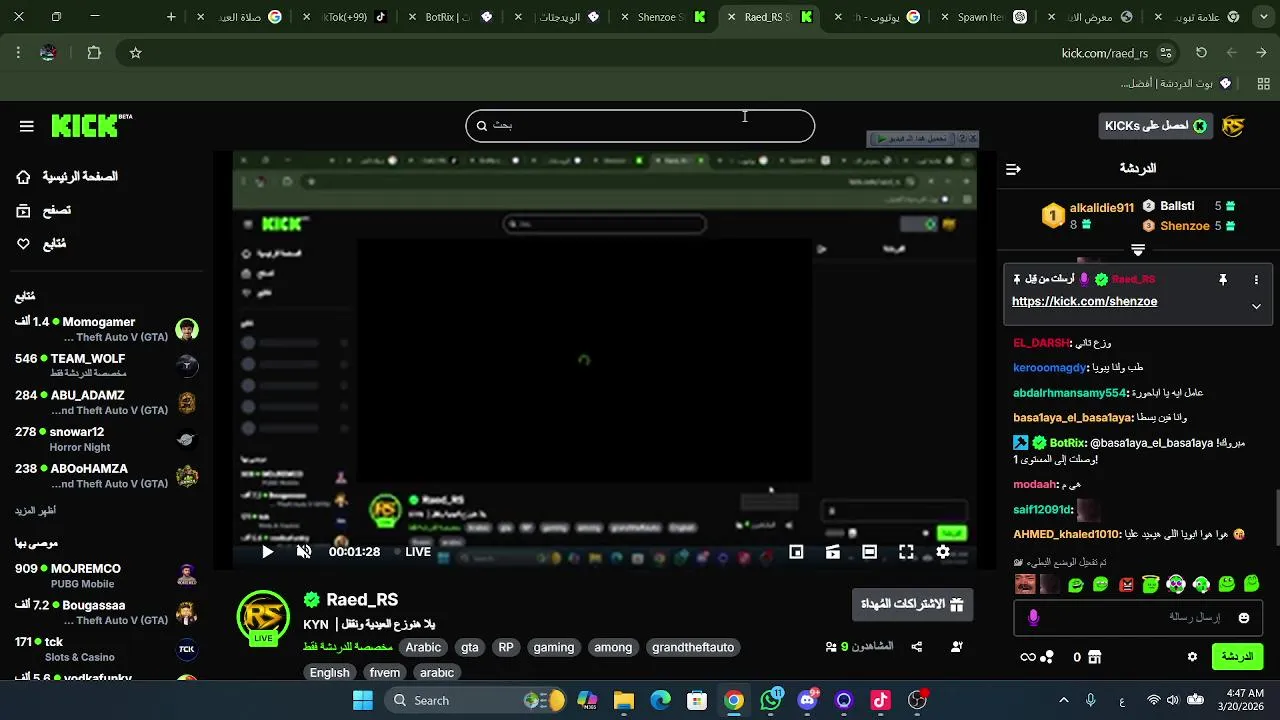Bookmark this page with the star icon

[x=136, y=53]
